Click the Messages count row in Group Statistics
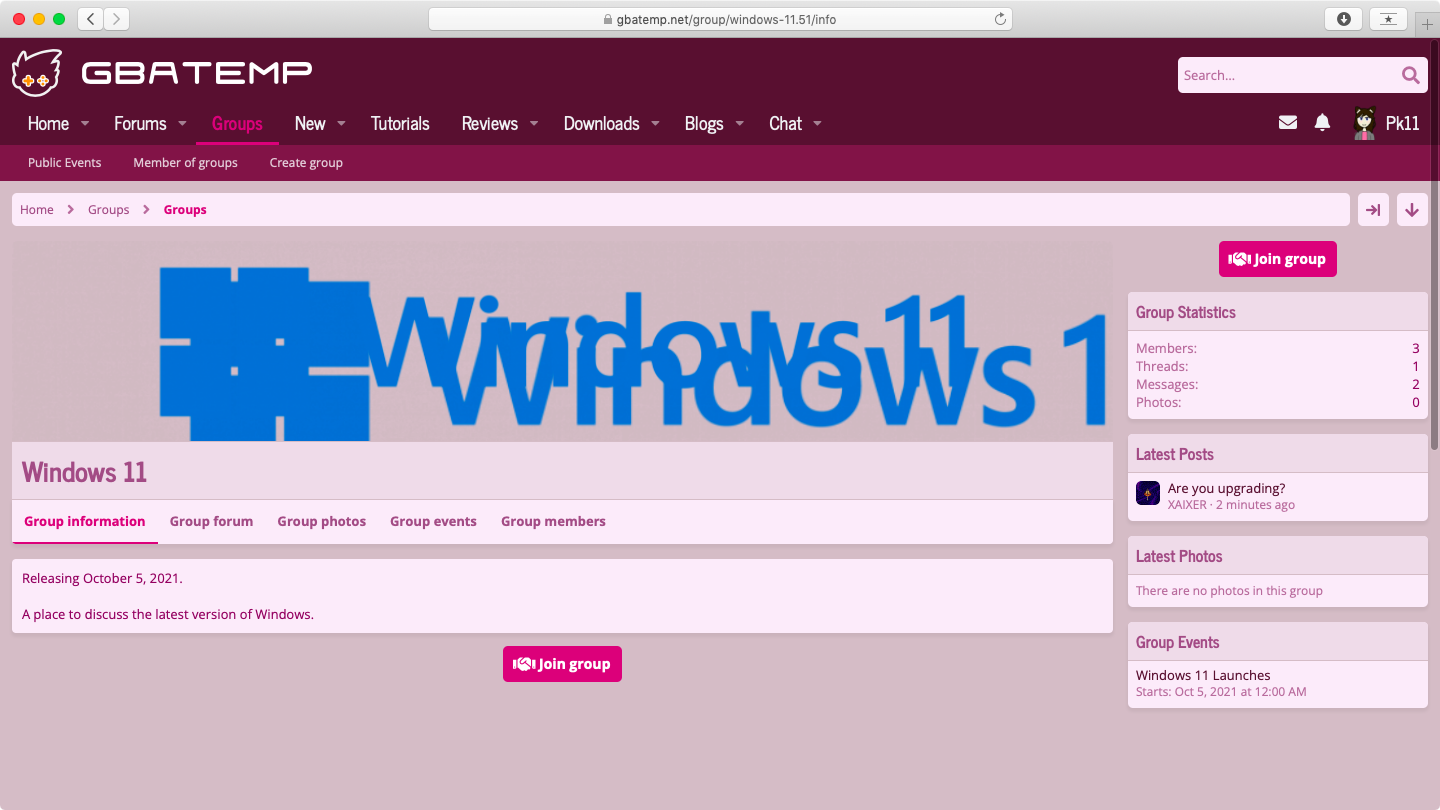The width and height of the screenshot is (1440, 810). click(1278, 384)
